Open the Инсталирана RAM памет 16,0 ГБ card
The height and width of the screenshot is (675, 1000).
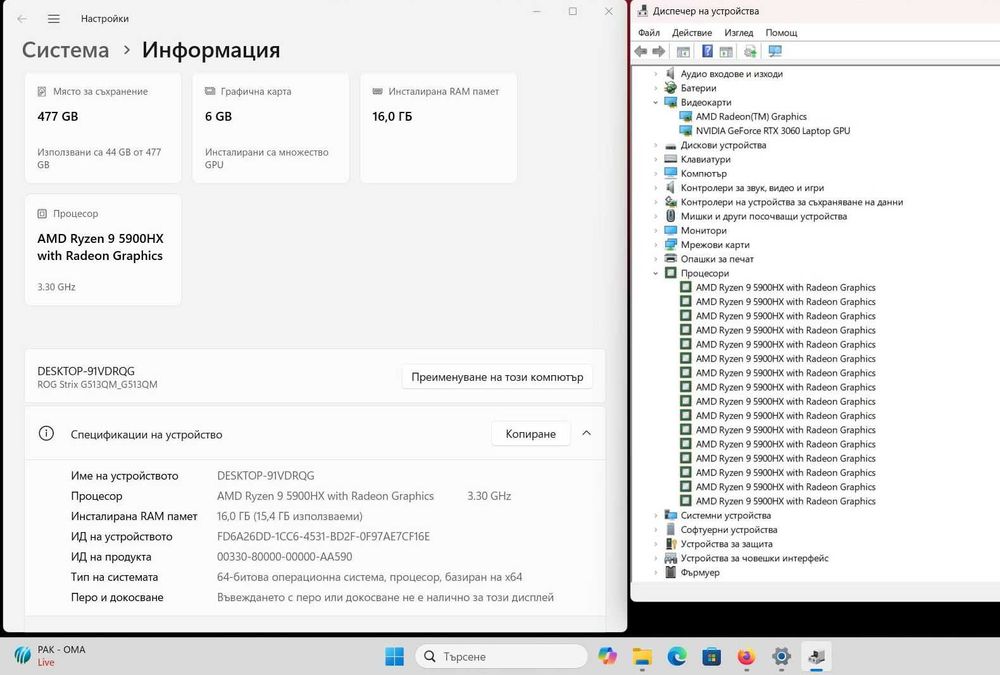tap(438, 128)
